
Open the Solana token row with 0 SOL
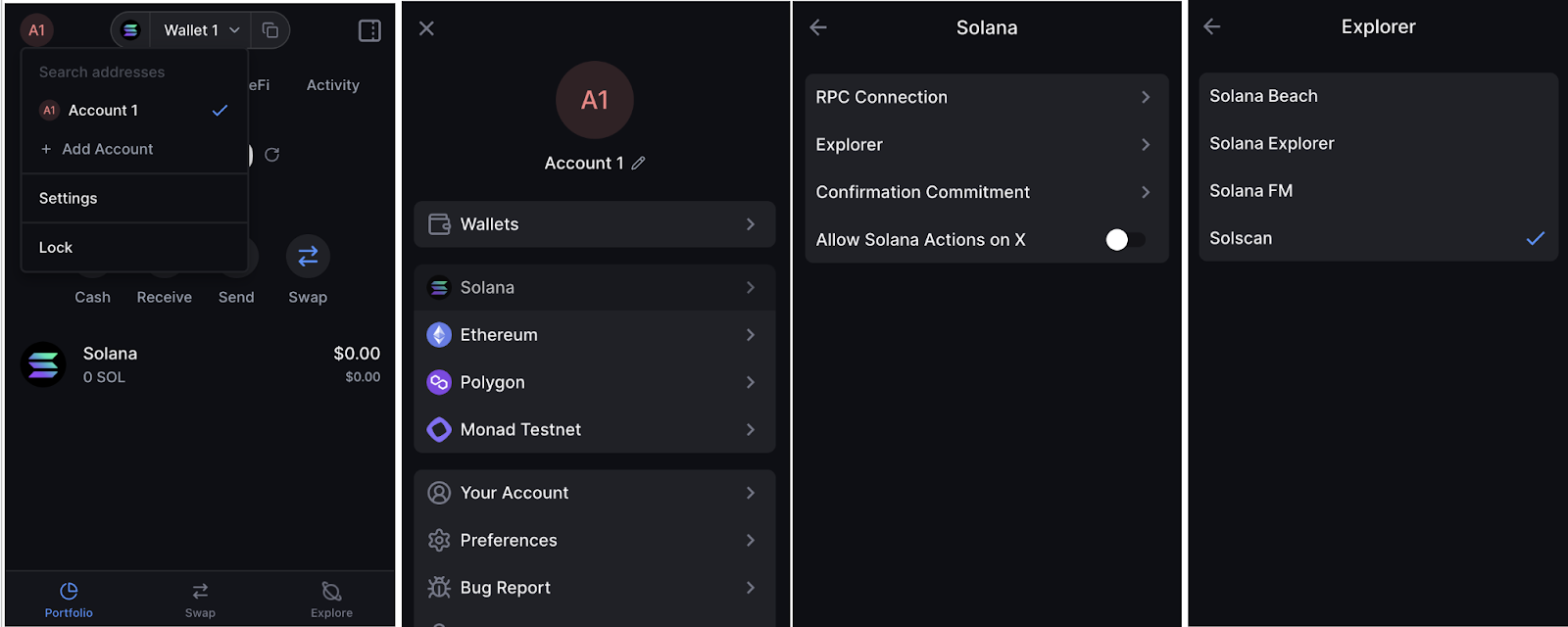tap(200, 364)
